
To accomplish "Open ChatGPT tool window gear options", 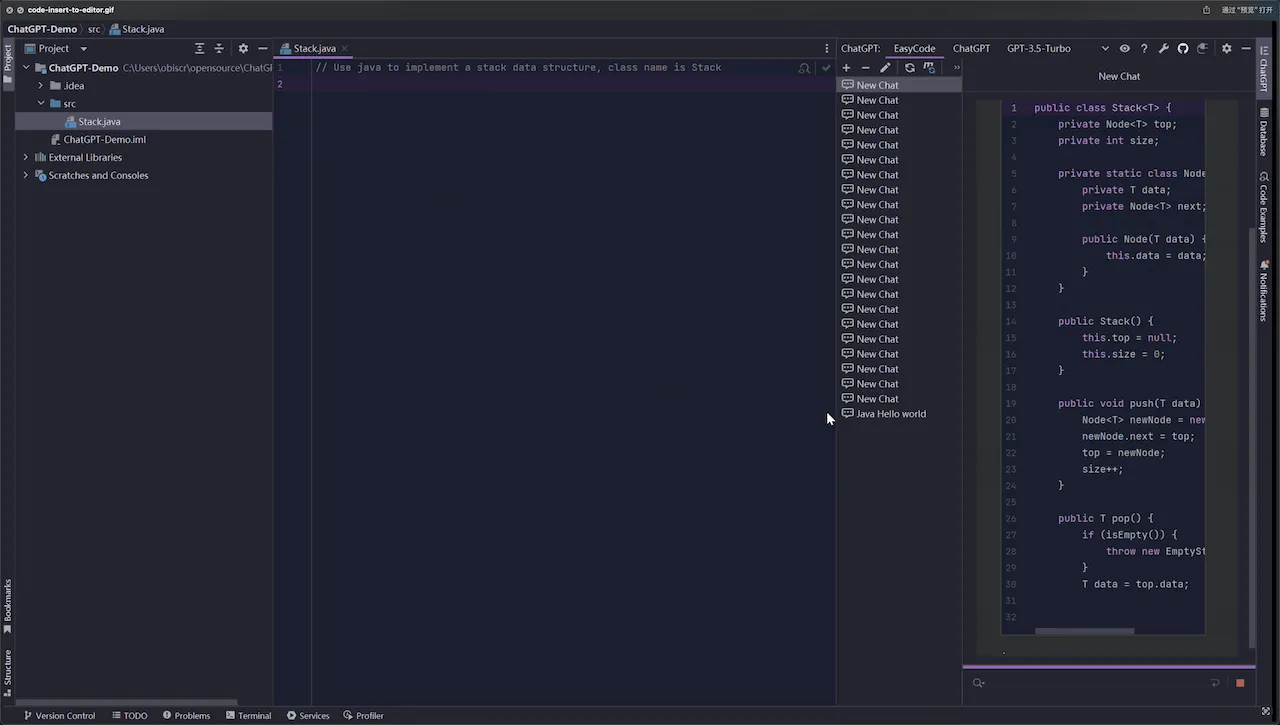I will [1227, 48].
